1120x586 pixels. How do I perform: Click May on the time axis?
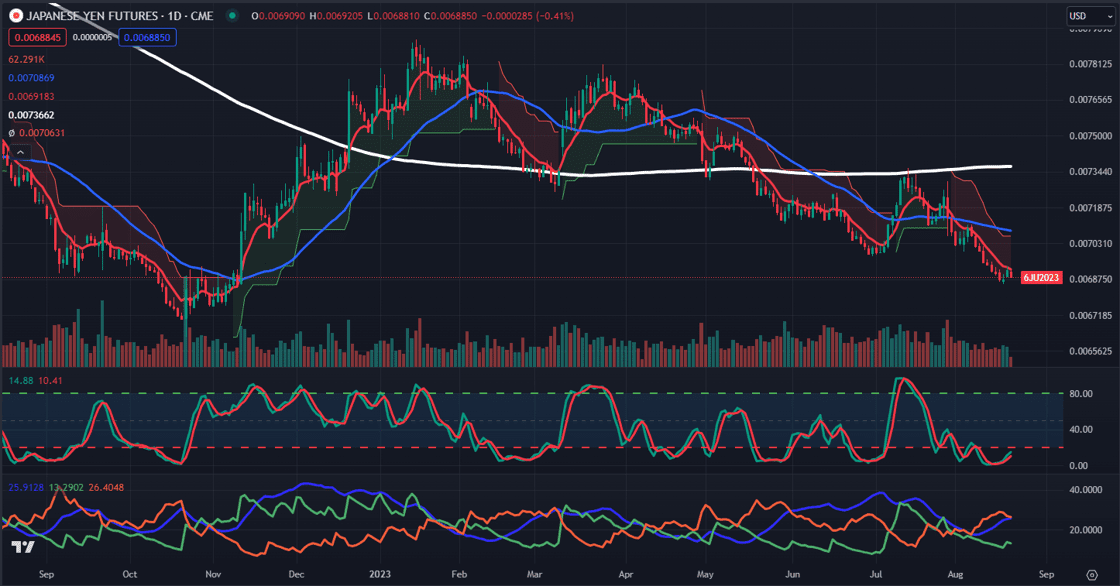tap(705, 575)
